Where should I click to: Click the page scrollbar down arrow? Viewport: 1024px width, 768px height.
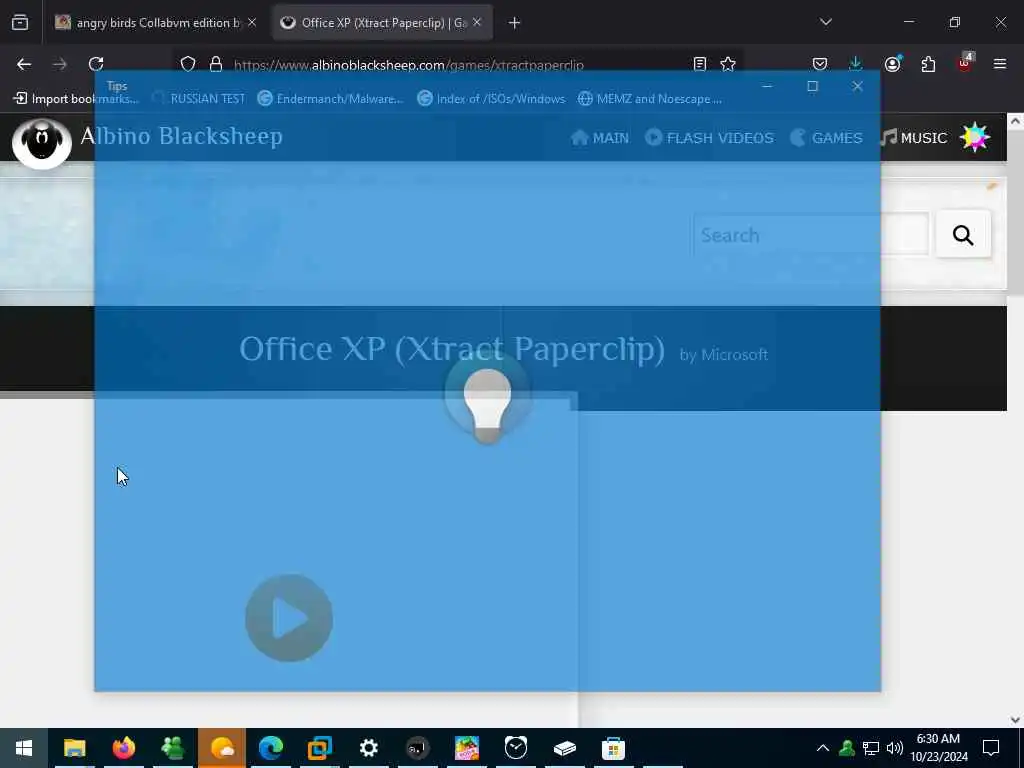pos(1015,720)
